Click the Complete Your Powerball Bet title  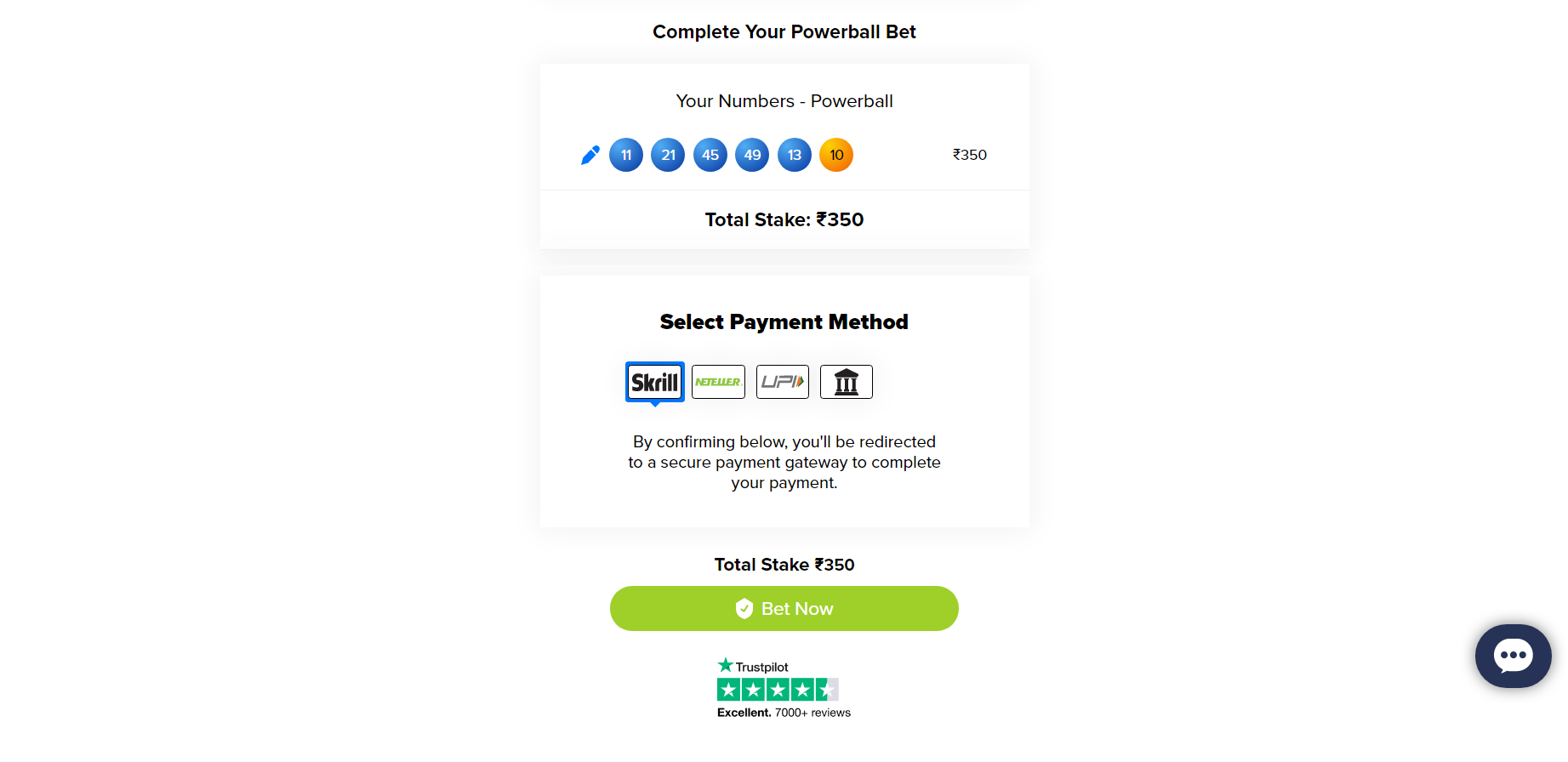pyautogui.click(x=784, y=32)
